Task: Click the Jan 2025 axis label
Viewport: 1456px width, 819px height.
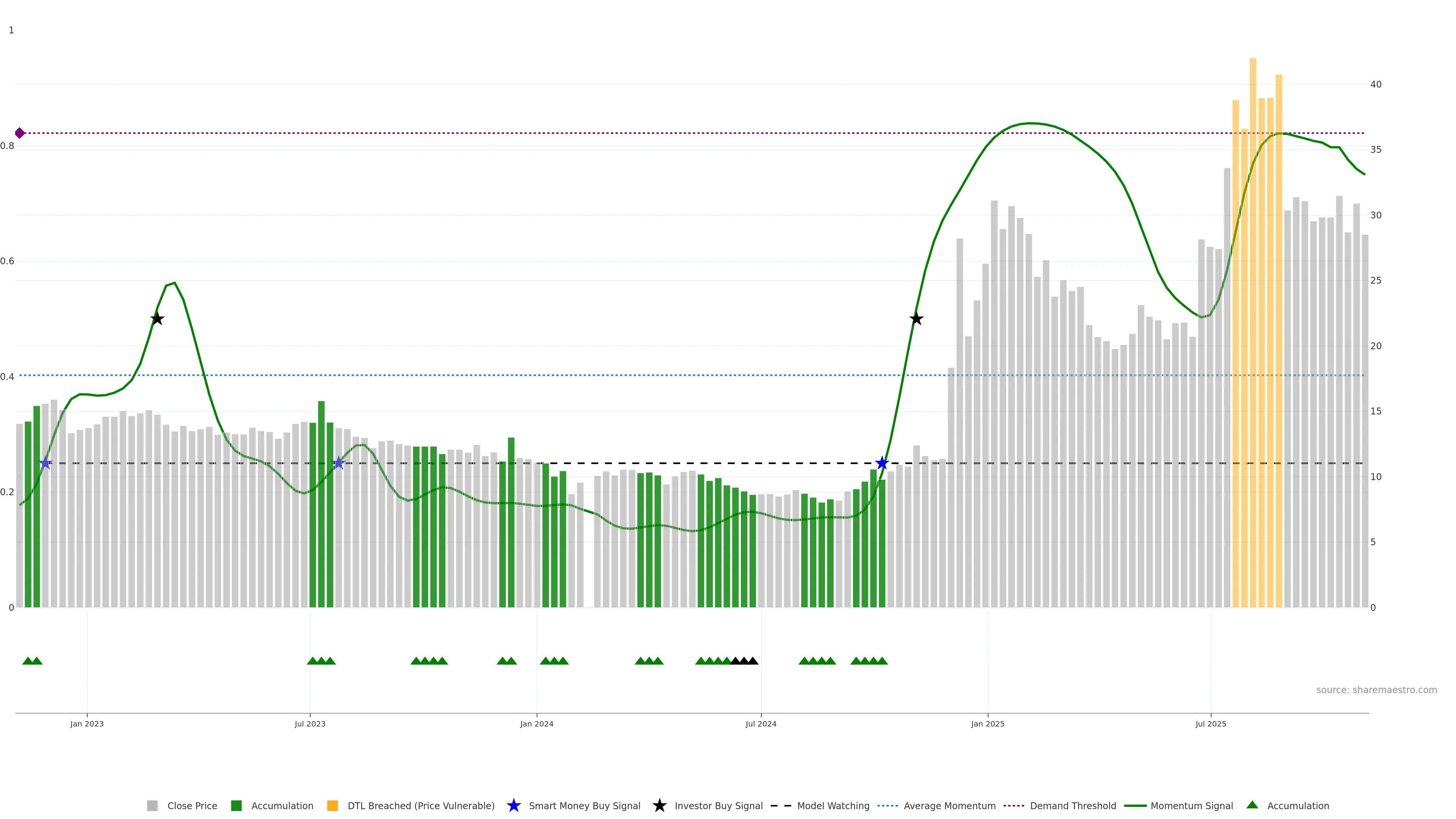Action: click(x=987, y=723)
